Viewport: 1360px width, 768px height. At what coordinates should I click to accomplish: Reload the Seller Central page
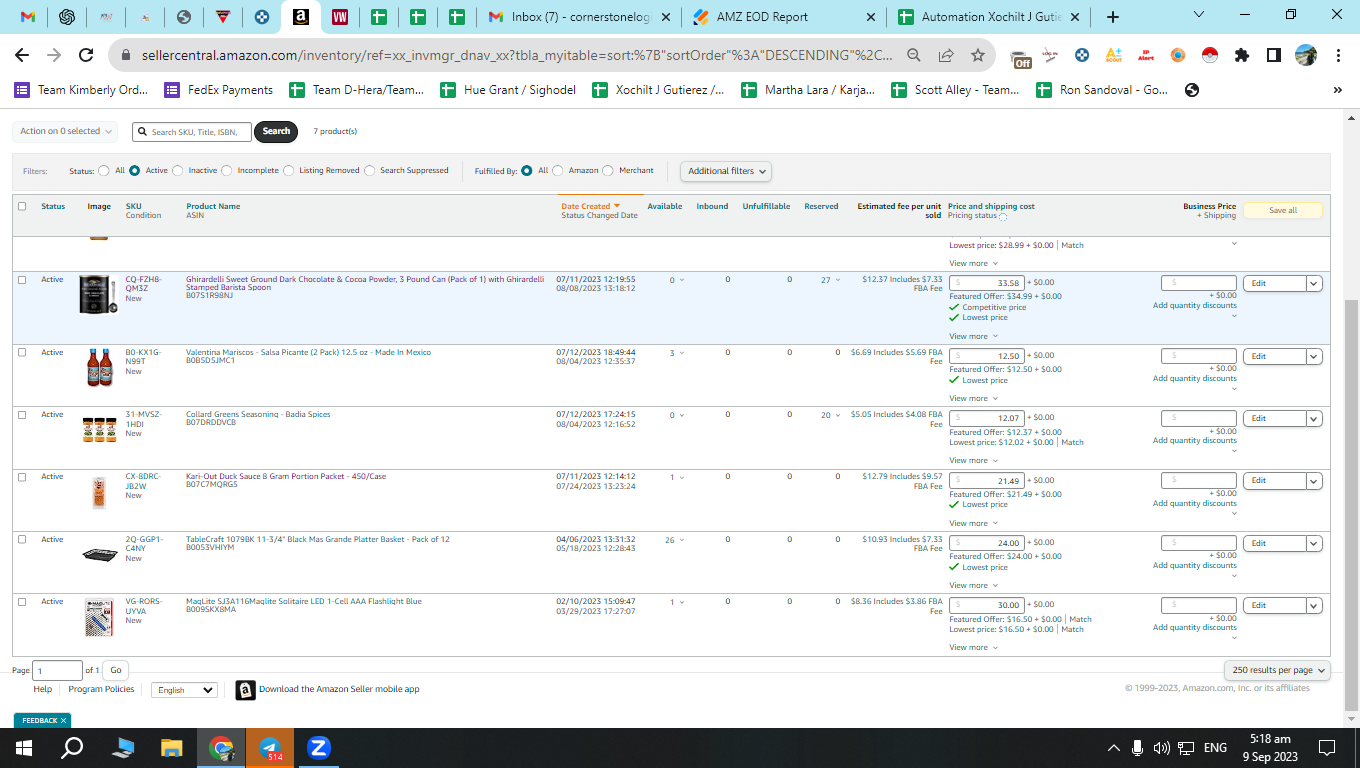[86, 56]
